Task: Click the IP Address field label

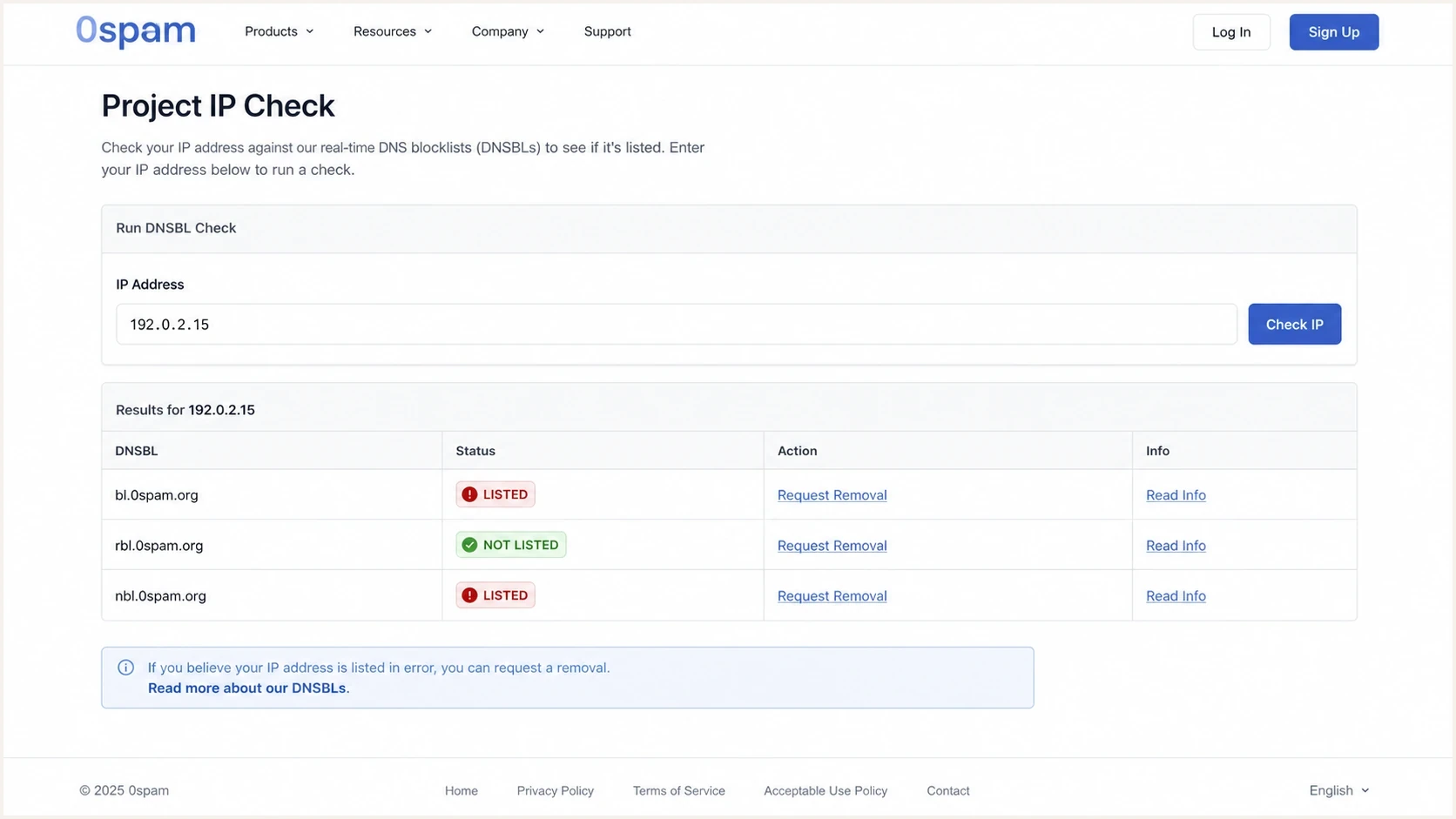Action: click(150, 285)
